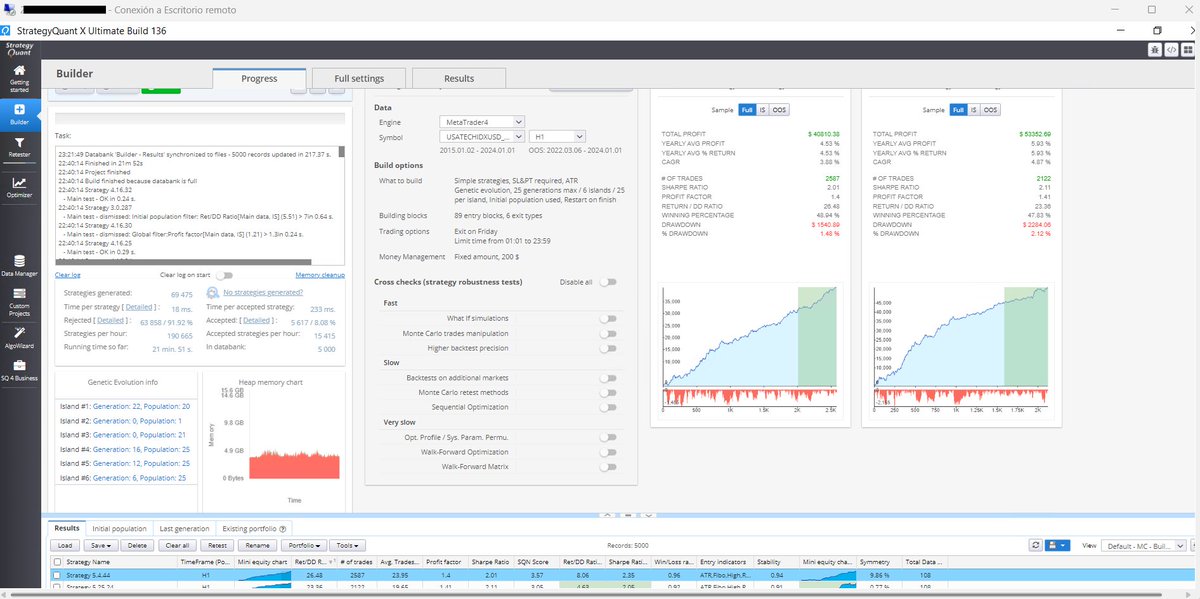Enable Monte Carlo retest methods toggle

tap(607, 393)
